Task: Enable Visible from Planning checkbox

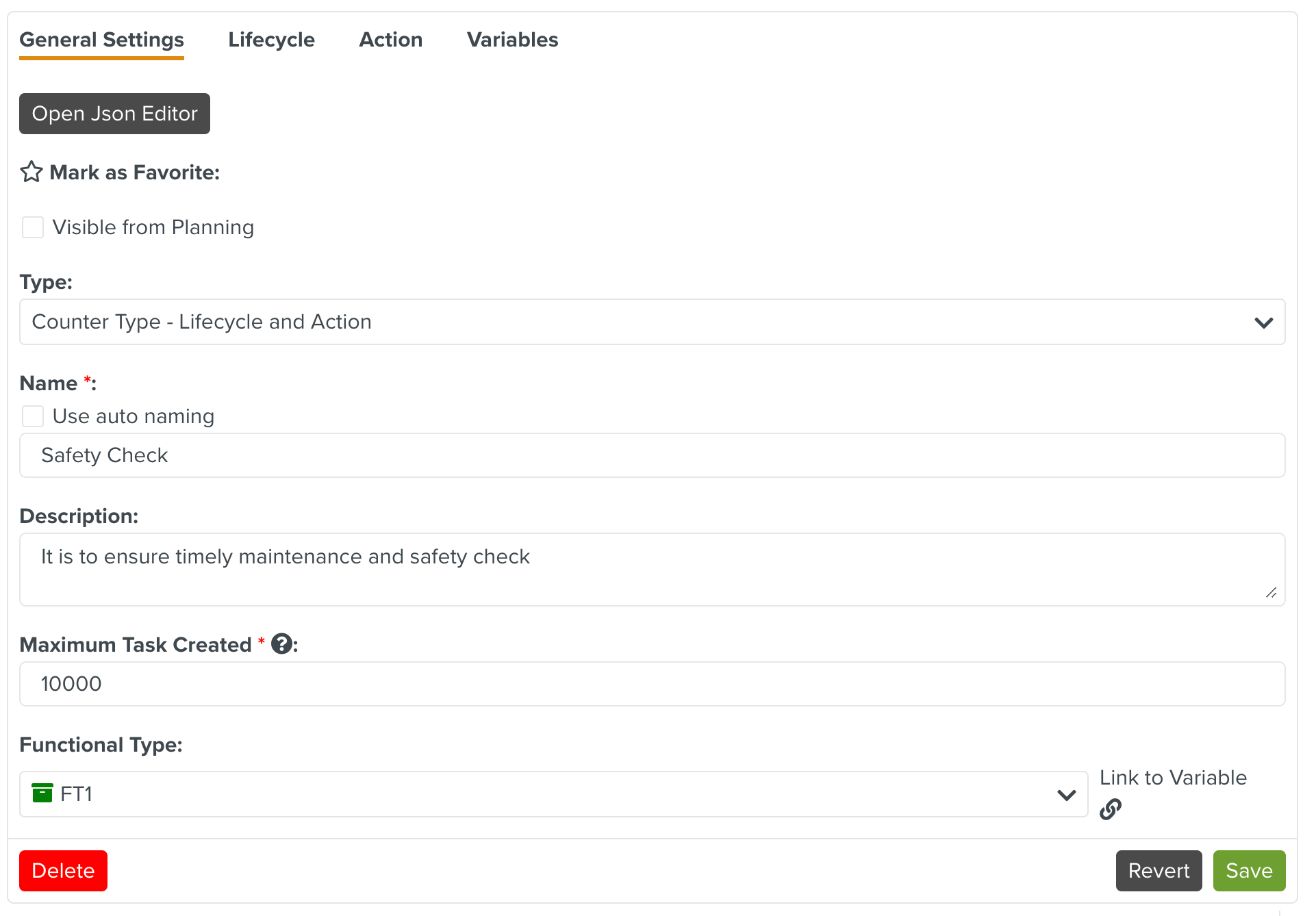Action: [33, 227]
